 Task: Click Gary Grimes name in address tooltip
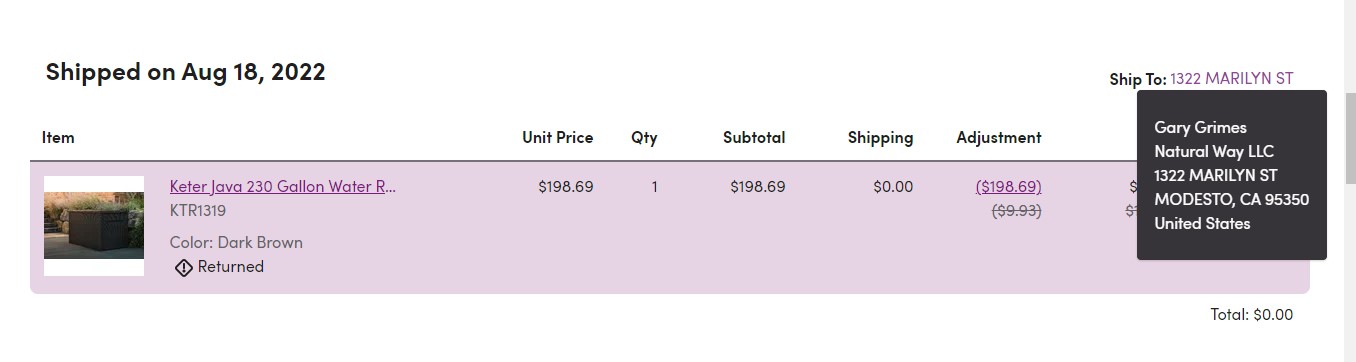tap(1200, 127)
